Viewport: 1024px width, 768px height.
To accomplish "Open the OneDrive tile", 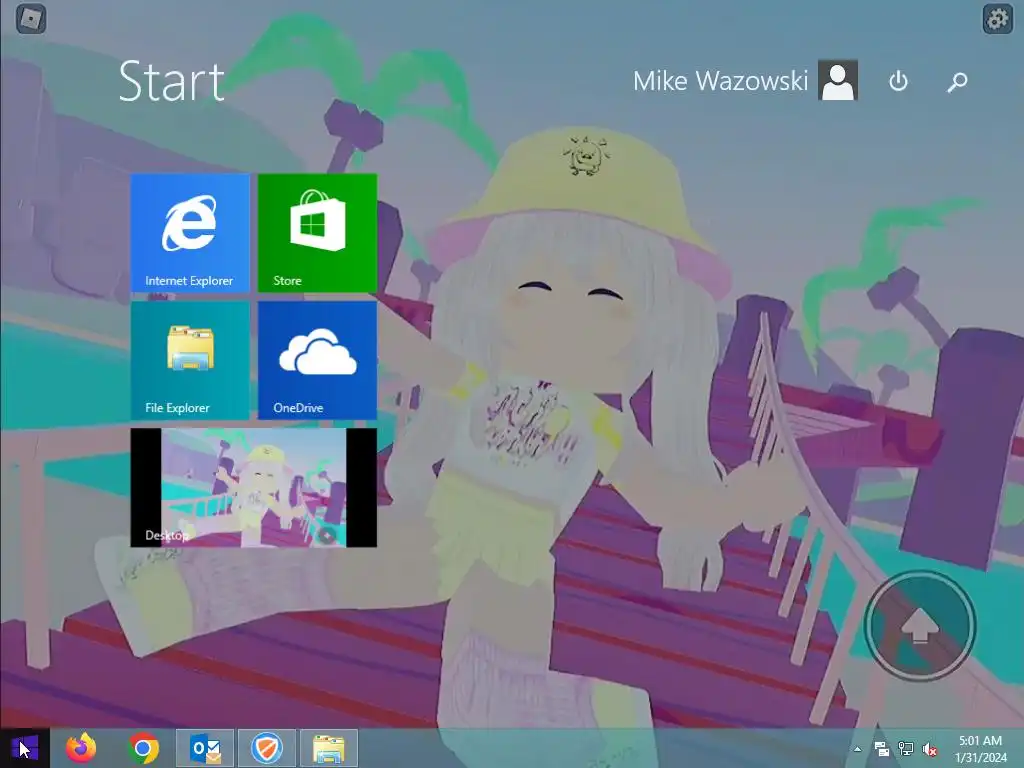I will 317,360.
